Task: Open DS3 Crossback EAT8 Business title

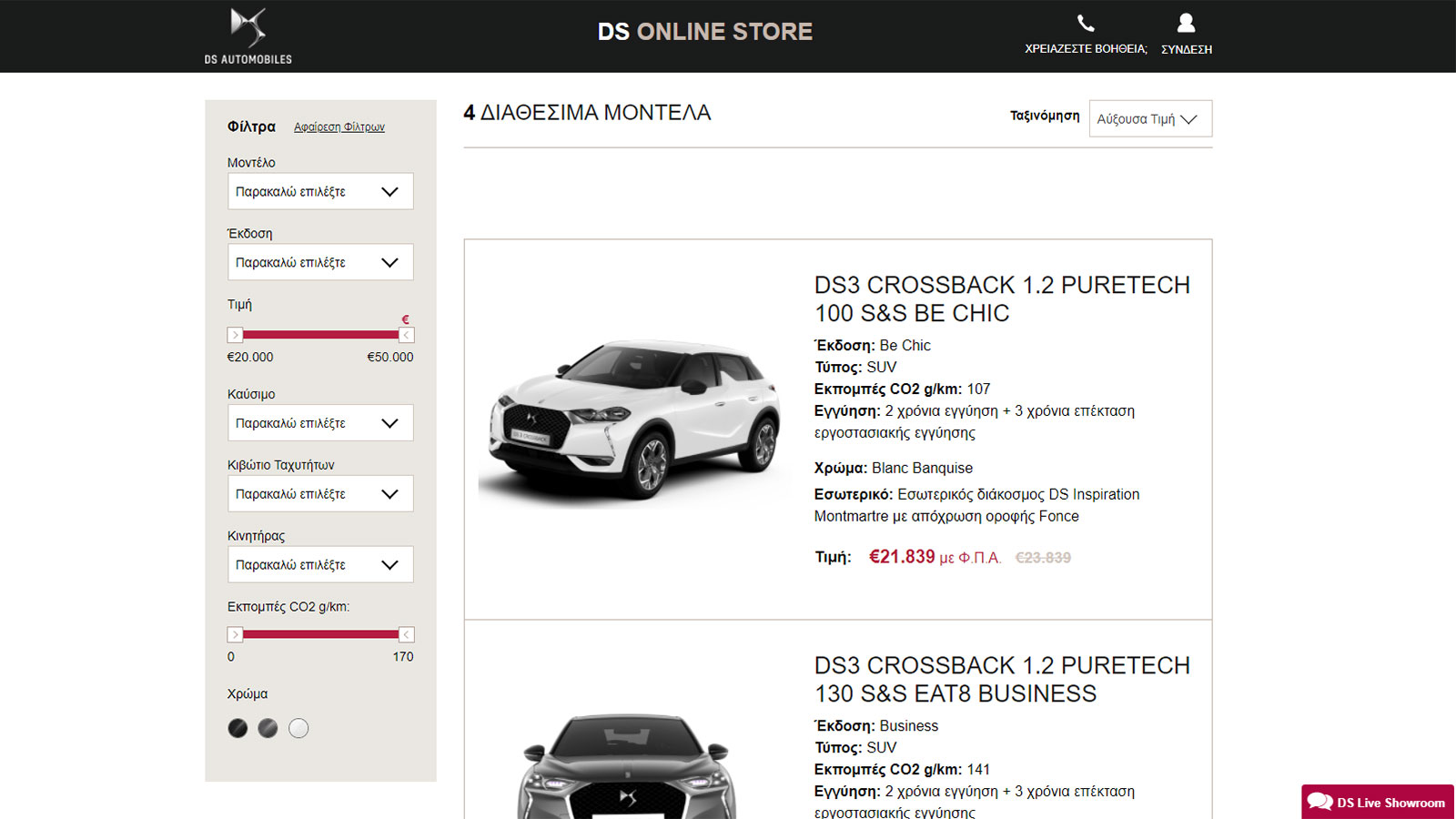Action: (1002, 679)
